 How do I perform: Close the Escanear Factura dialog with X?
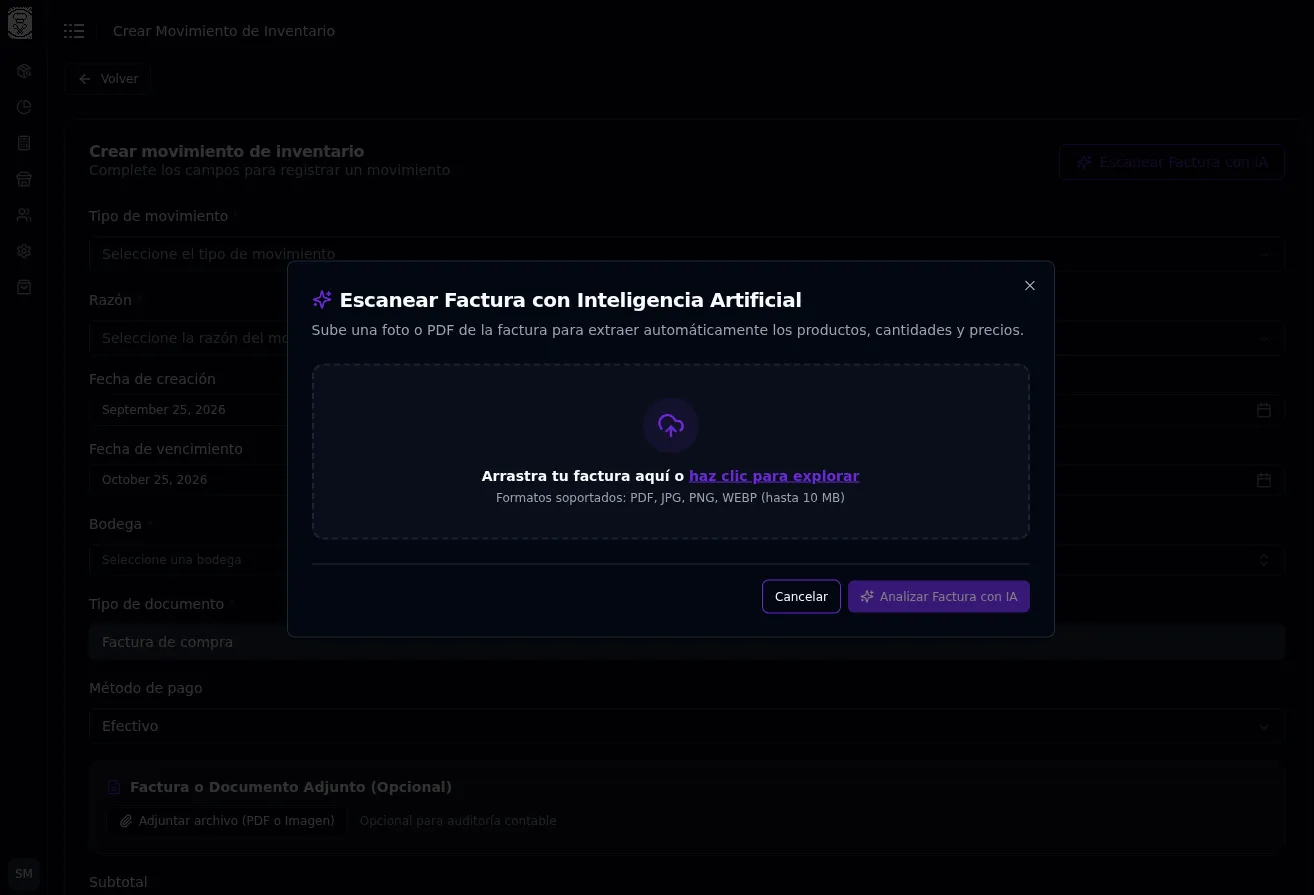[1030, 286]
